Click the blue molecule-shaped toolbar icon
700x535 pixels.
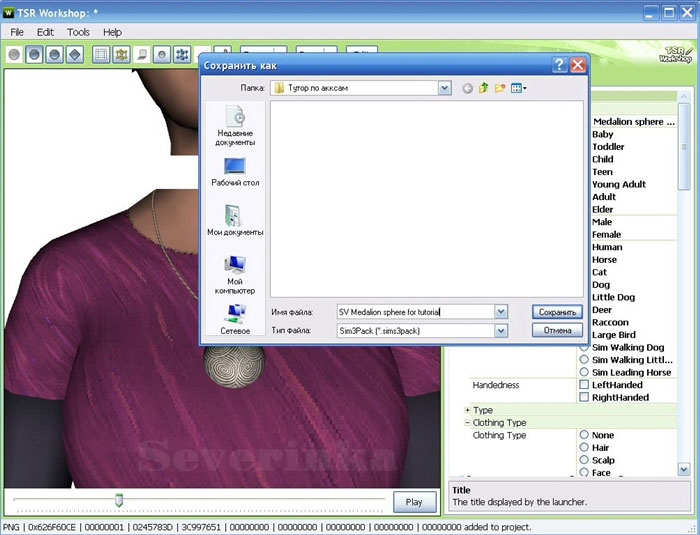pyautogui.click(x=182, y=54)
